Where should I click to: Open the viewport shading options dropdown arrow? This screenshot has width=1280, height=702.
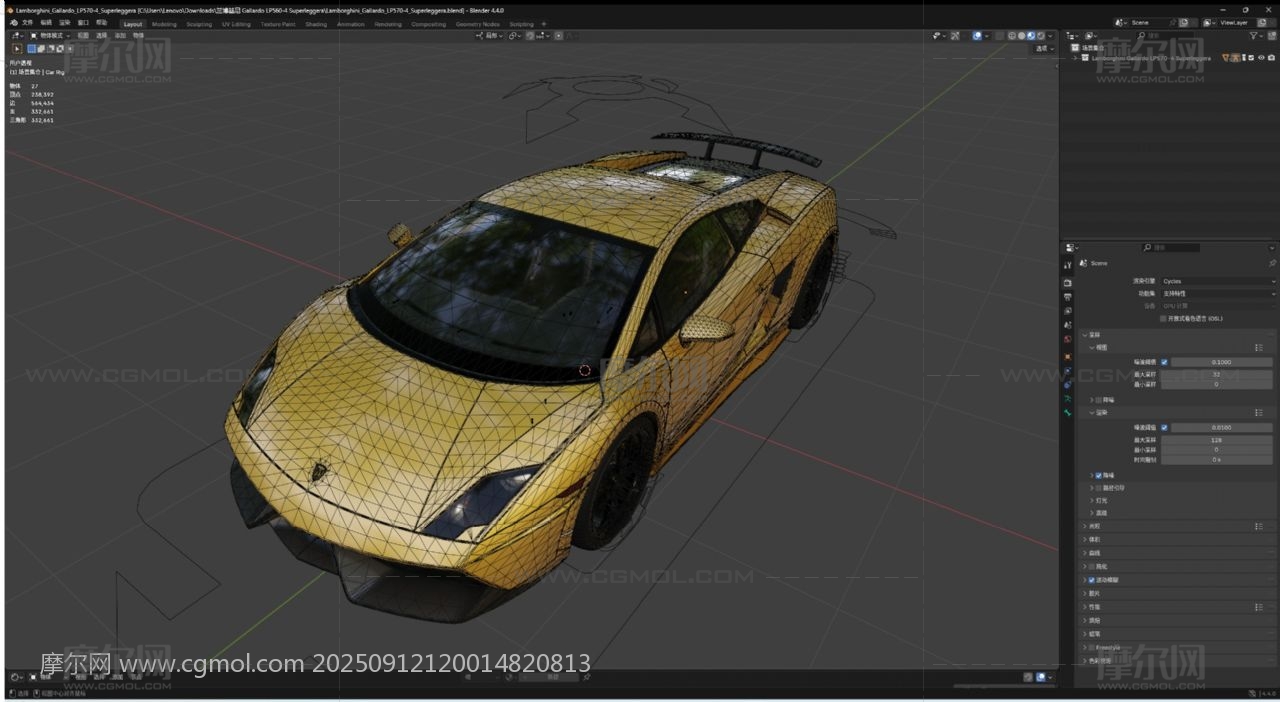tap(1050, 36)
